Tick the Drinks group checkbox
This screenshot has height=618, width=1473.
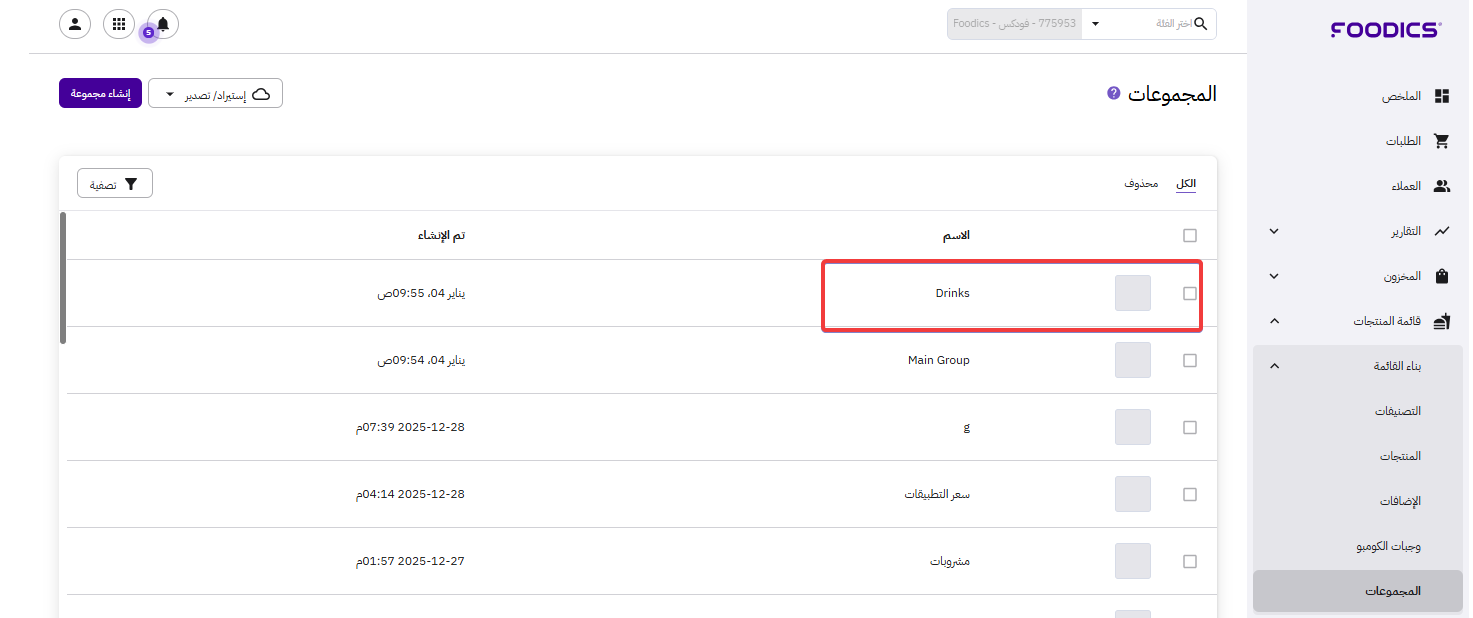coord(1189,294)
